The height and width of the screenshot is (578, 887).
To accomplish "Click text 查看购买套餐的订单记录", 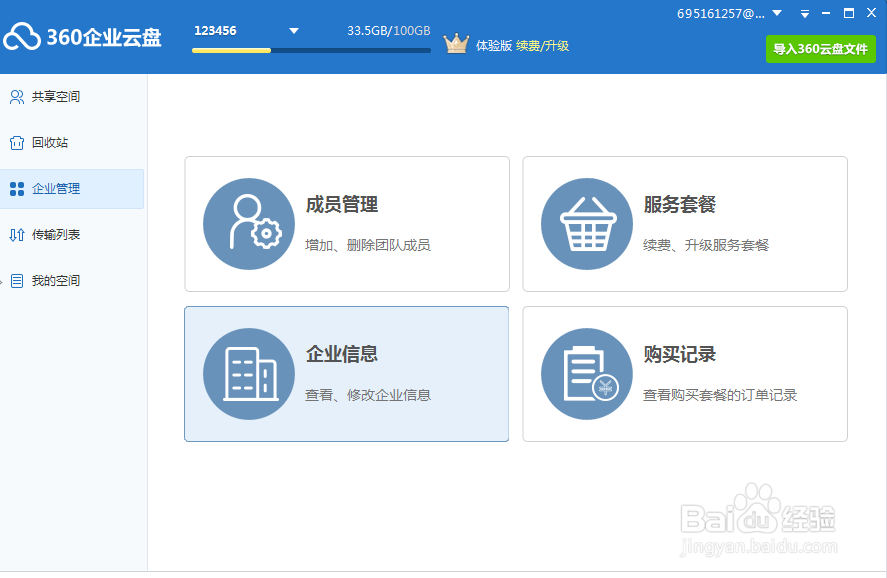I will point(720,395).
